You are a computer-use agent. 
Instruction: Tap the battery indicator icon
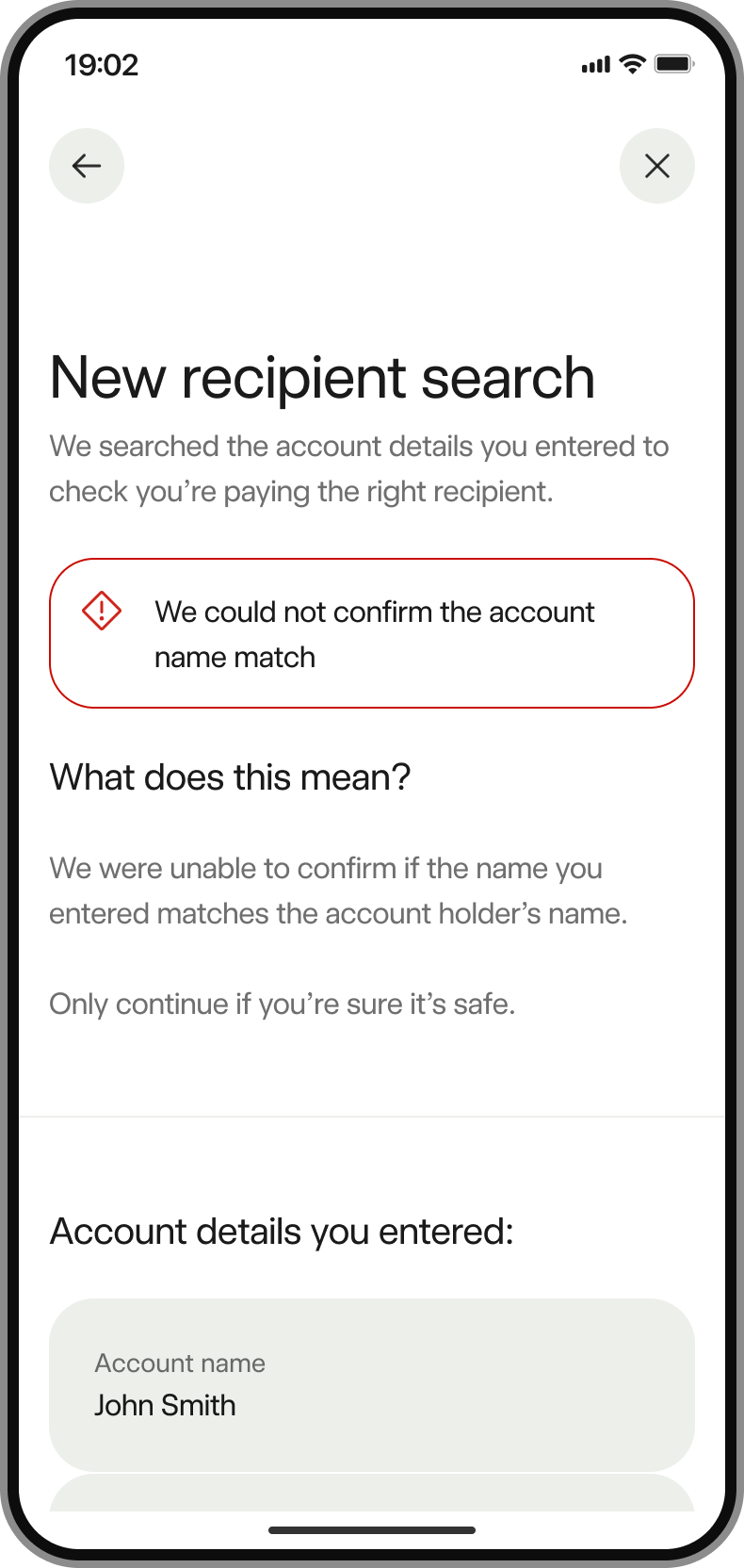tap(674, 64)
